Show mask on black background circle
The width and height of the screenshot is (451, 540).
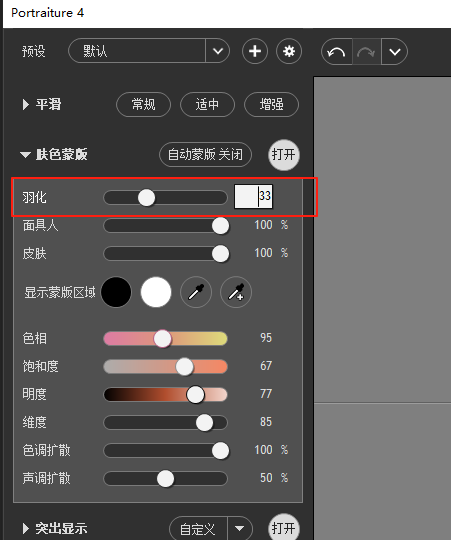[x=116, y=292]
